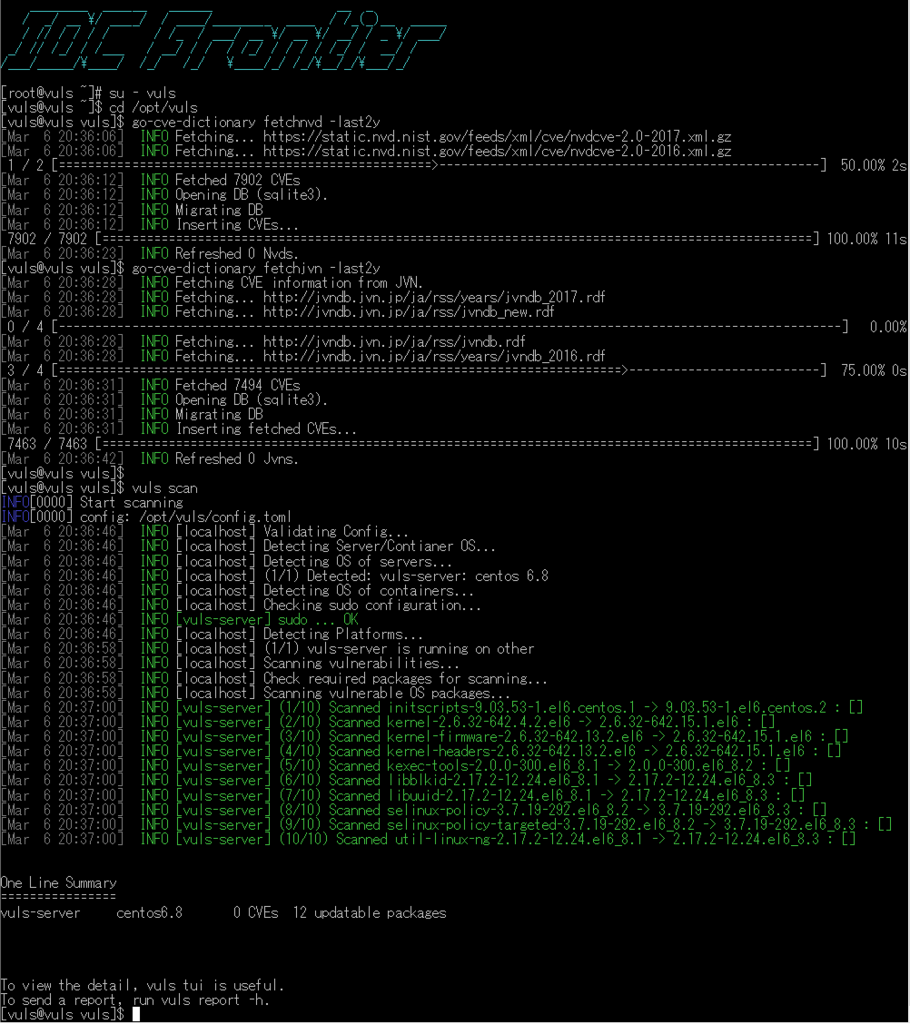
Task: Click the cursor at final shell prompt
Action: [136, 1014]
